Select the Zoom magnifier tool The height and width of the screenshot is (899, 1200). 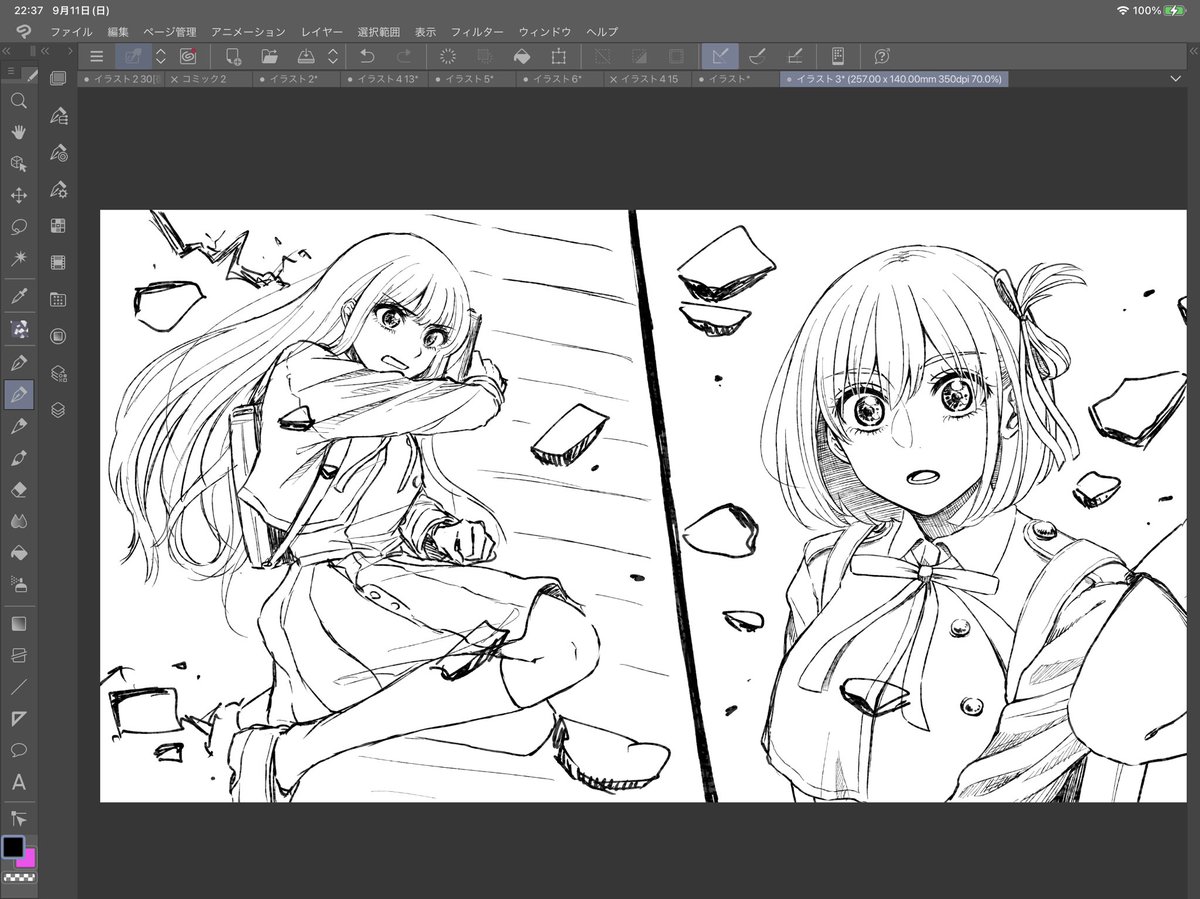(x=18, y=101)
